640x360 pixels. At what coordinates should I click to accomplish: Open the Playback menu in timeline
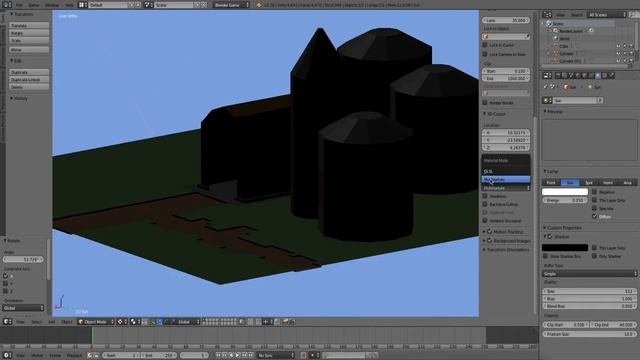click(74, 356)
